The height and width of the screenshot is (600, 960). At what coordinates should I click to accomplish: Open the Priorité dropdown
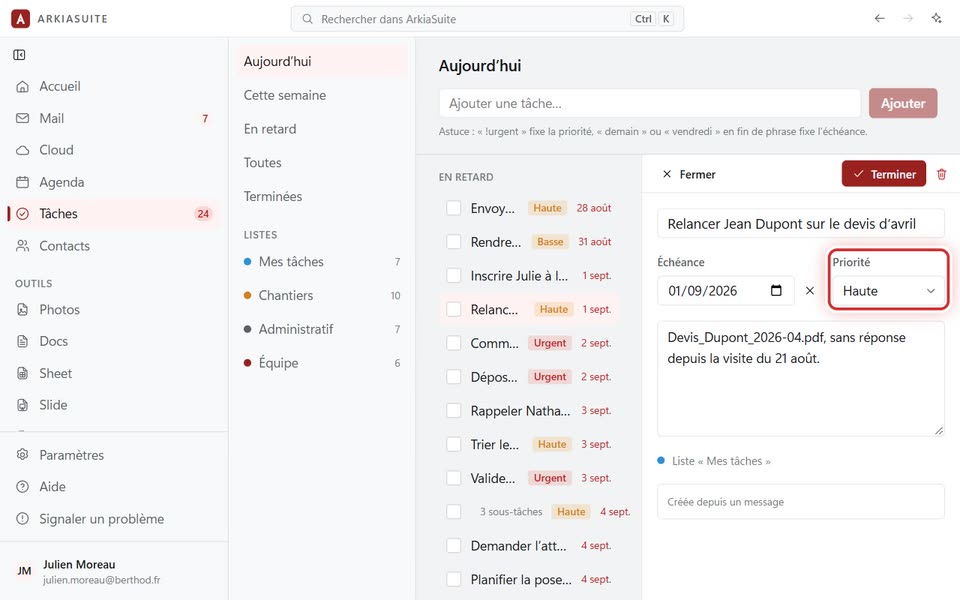888,291
